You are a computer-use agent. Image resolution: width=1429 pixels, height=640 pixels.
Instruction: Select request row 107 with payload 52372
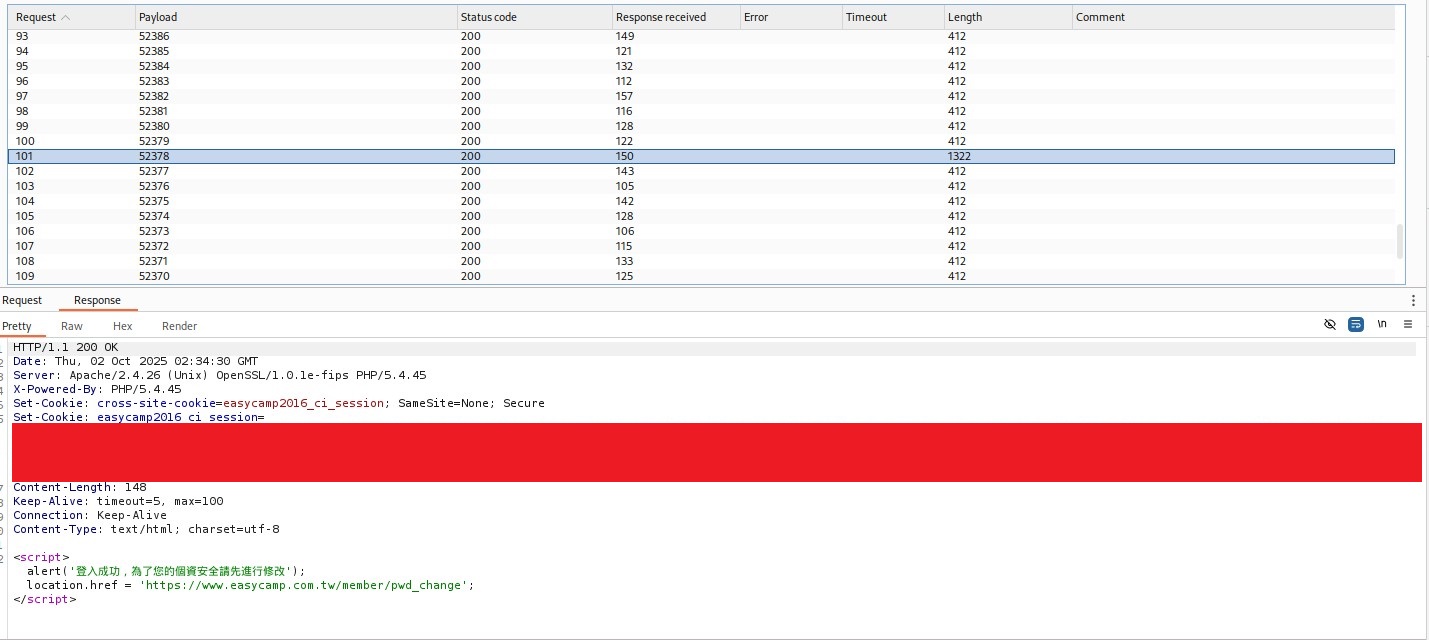tap(701, 246)
